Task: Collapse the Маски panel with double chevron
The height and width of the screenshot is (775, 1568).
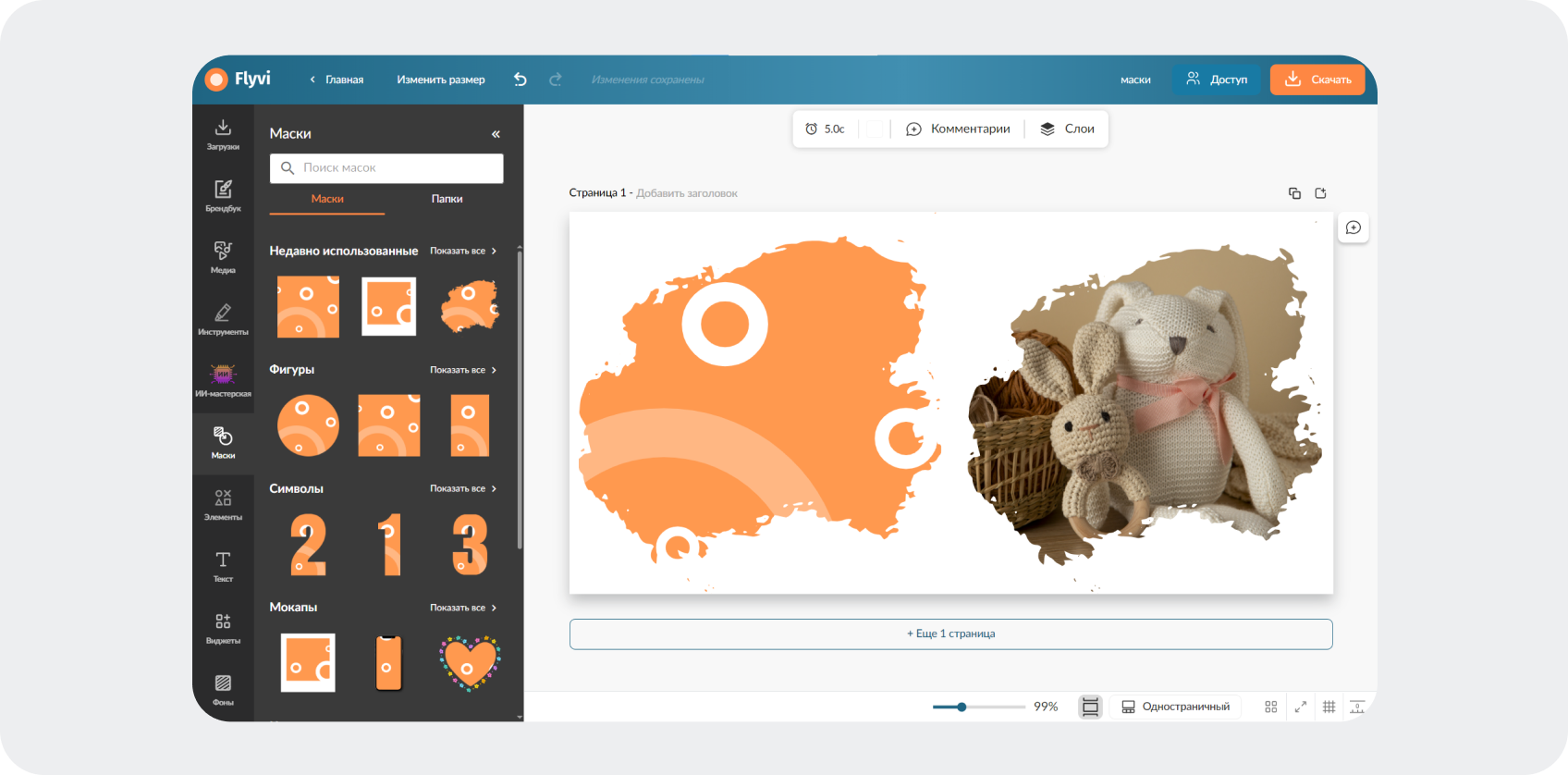Action: coord(496,134)
